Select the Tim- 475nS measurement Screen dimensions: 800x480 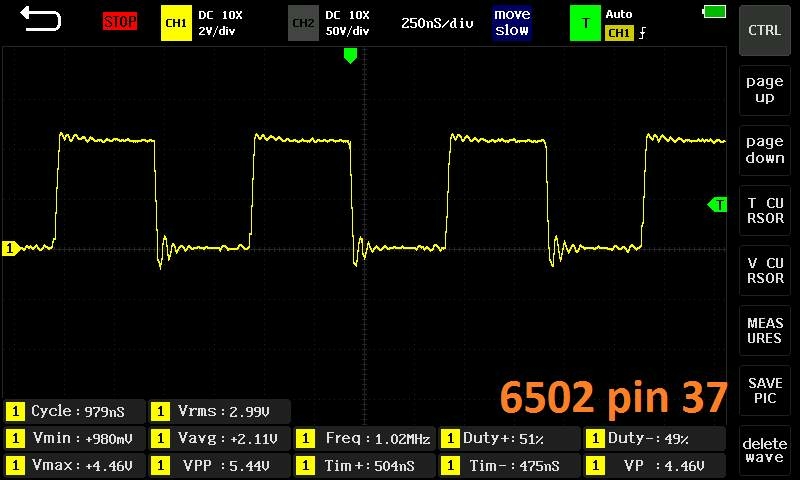pyautogui.click(x=509, y=466)
